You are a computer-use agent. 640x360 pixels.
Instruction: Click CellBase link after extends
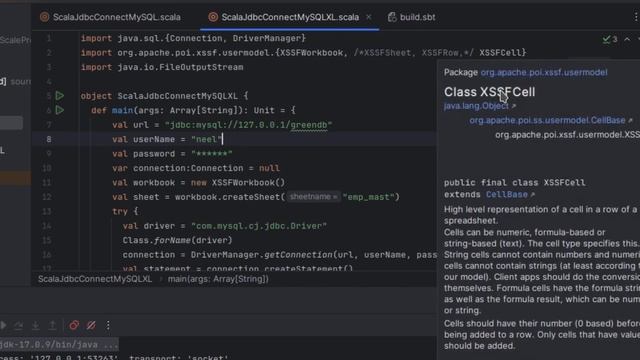(507, 195)
